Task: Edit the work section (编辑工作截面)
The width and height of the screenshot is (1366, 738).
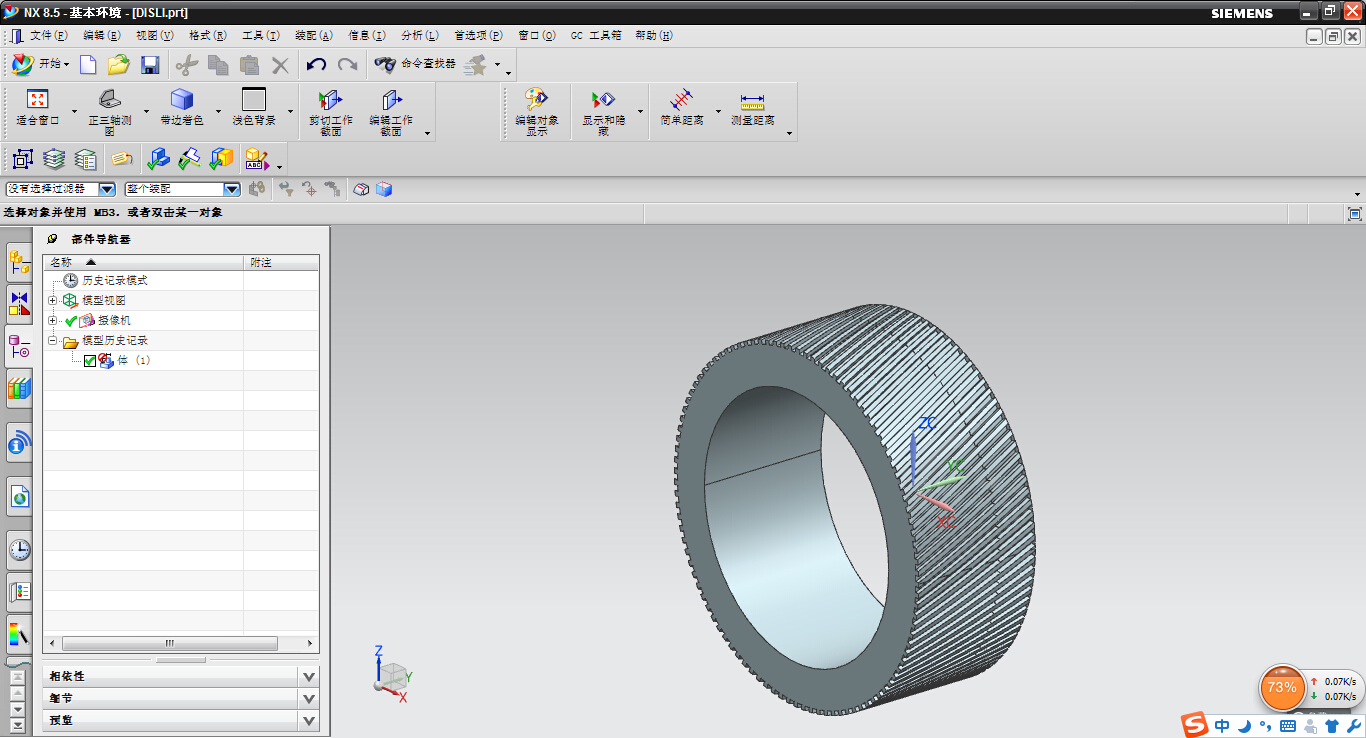Action: pos(391,112)
